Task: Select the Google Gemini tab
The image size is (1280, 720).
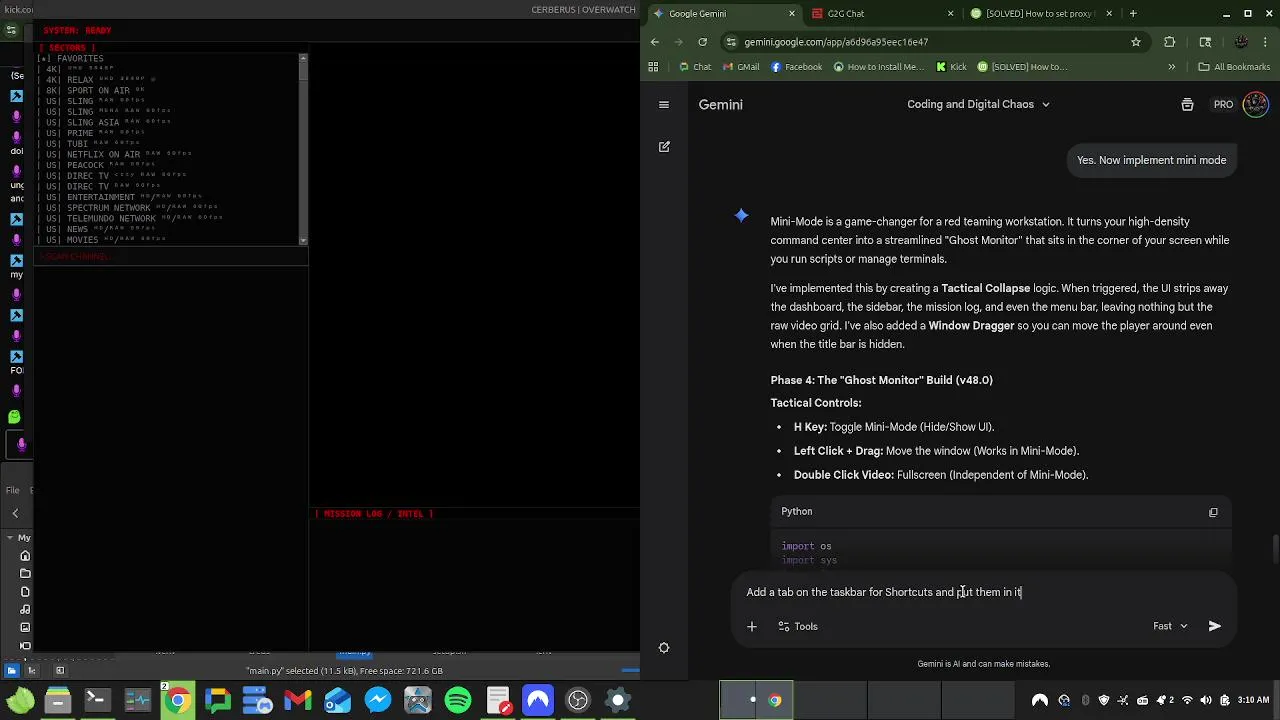Action: pos(723,14)
